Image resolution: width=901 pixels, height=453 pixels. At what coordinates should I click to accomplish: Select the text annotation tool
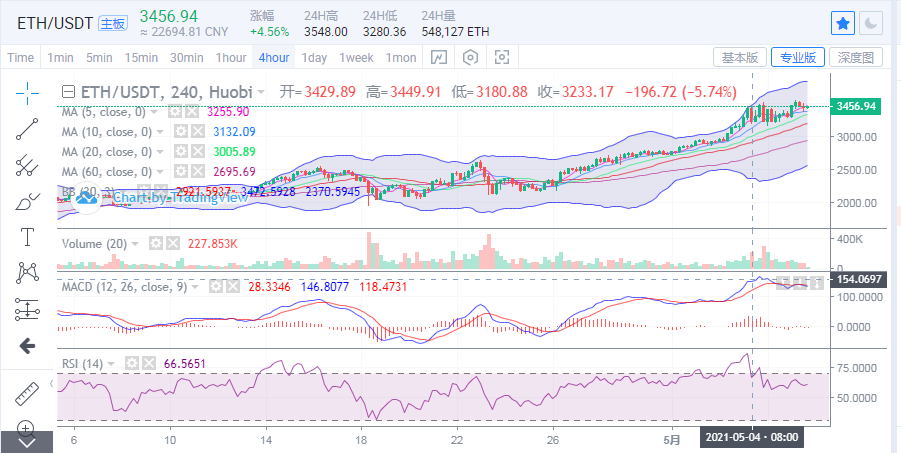[x=27, y=237]
